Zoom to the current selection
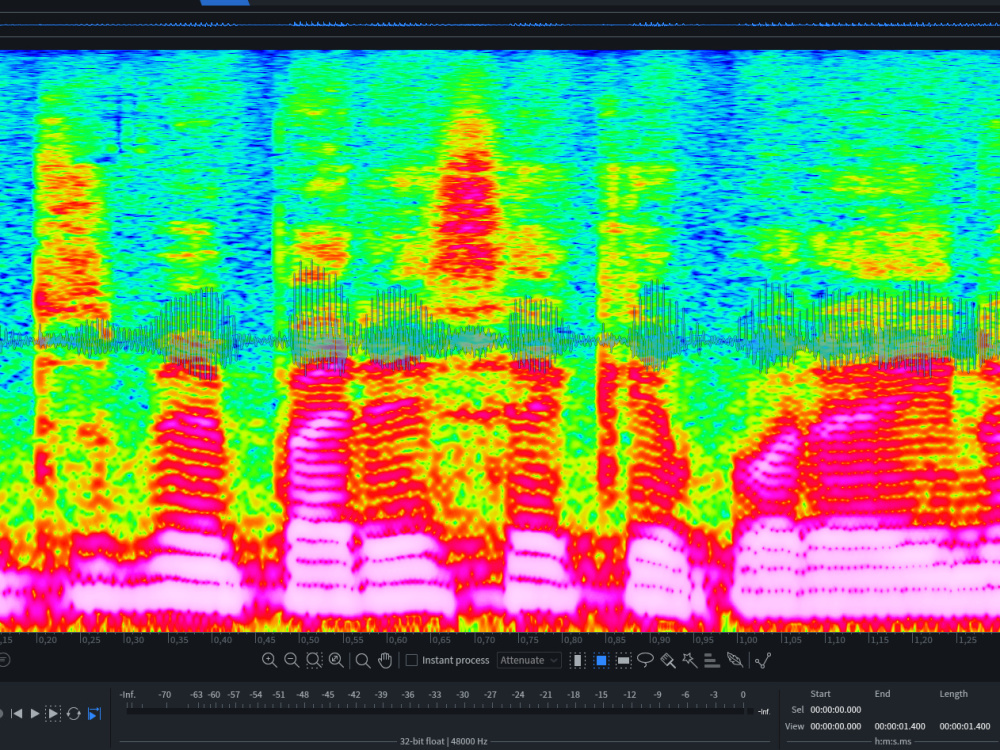Screen dimensions: 1000x750 (314, 661)
